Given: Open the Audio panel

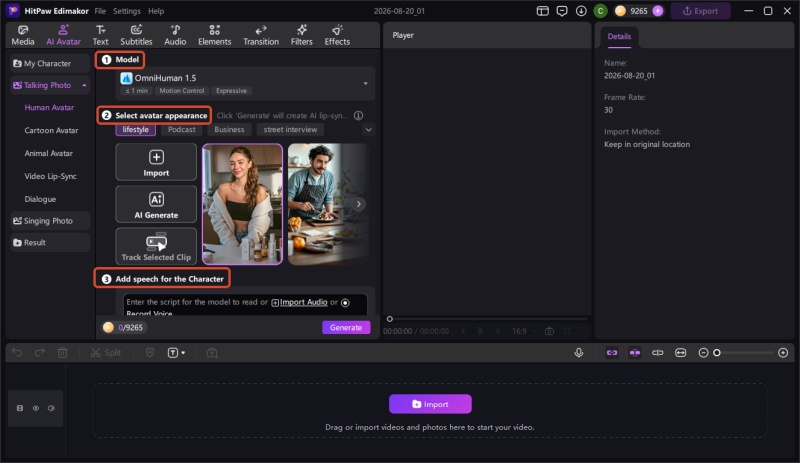Looking at the screenshot, I should 175,35.
